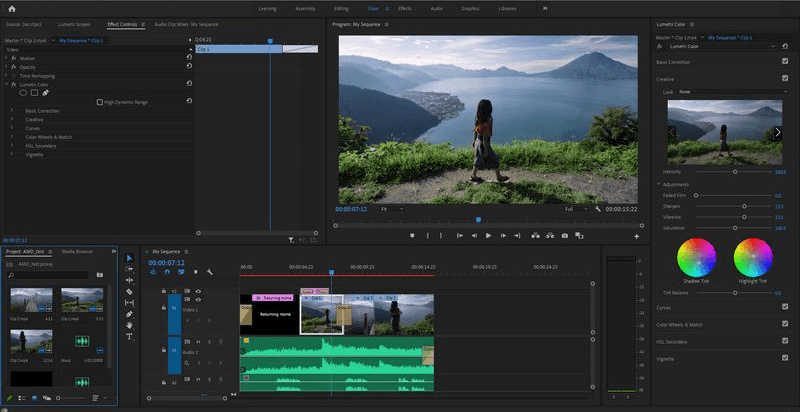Select the Pen tool in the tools panel
The image size is (800, 412).
click(x=130, y=314)
